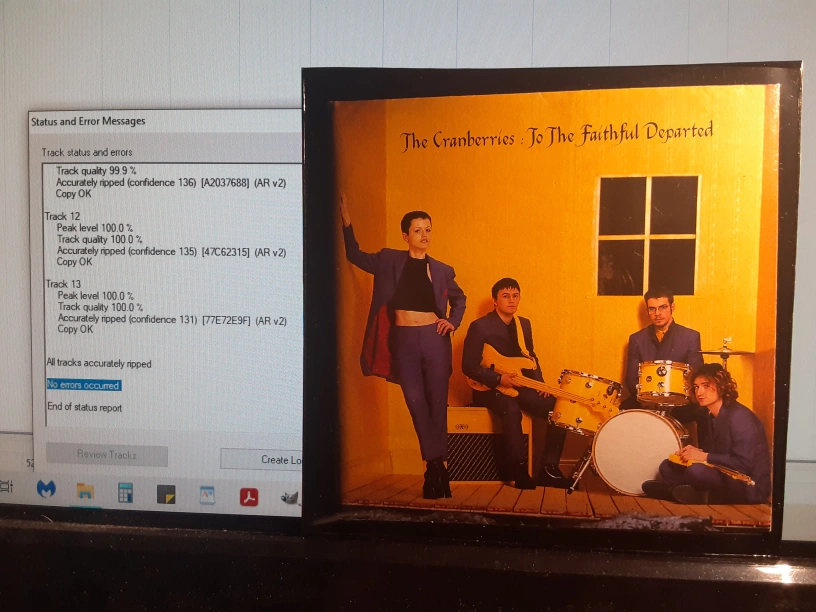Click 'Copy OK' under Track 13
Viewport: 816px width, 612px height.
click(75, 329)
